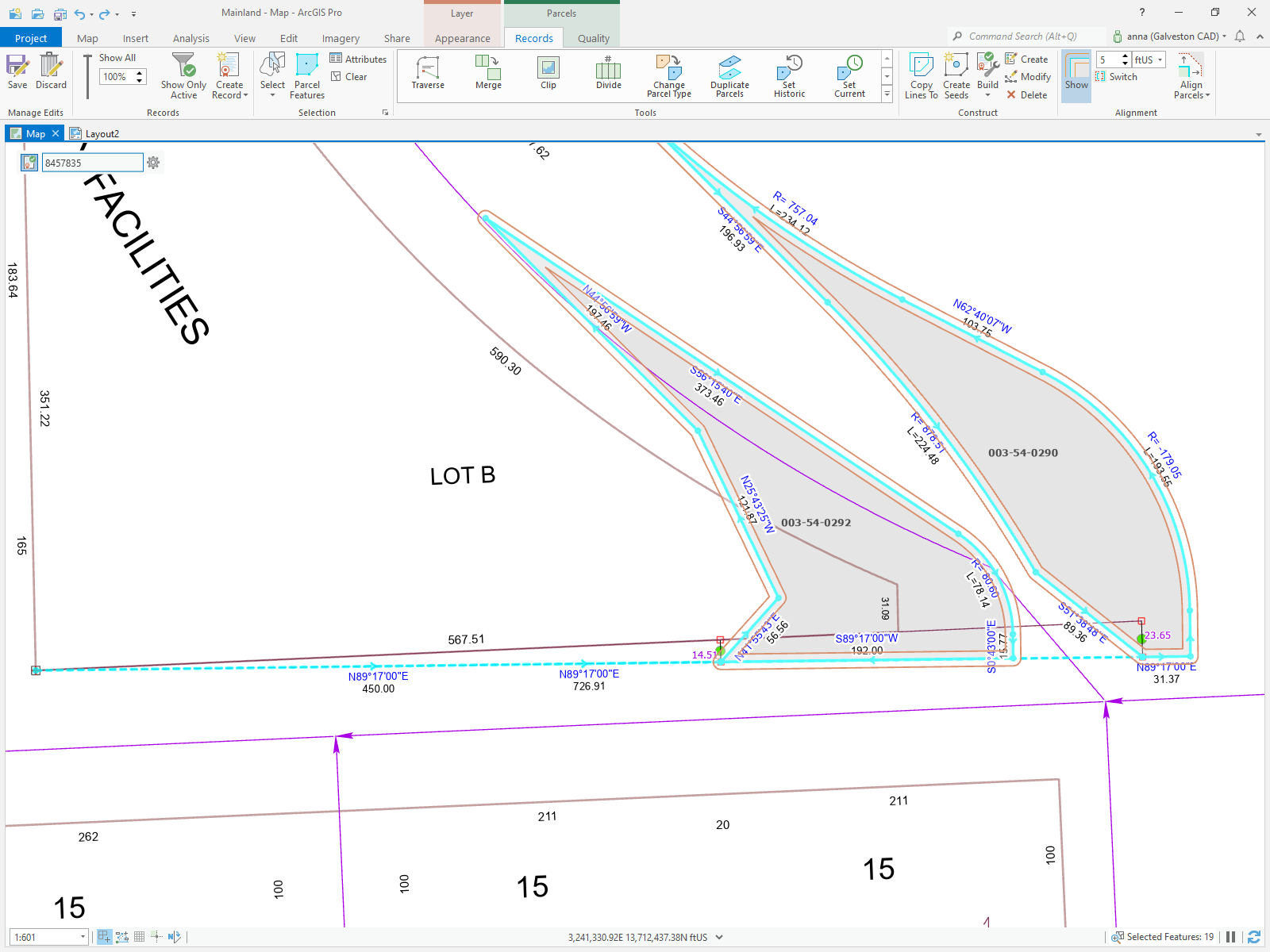
Task: Refresh the map view
Action: [x=1254, y=937]
